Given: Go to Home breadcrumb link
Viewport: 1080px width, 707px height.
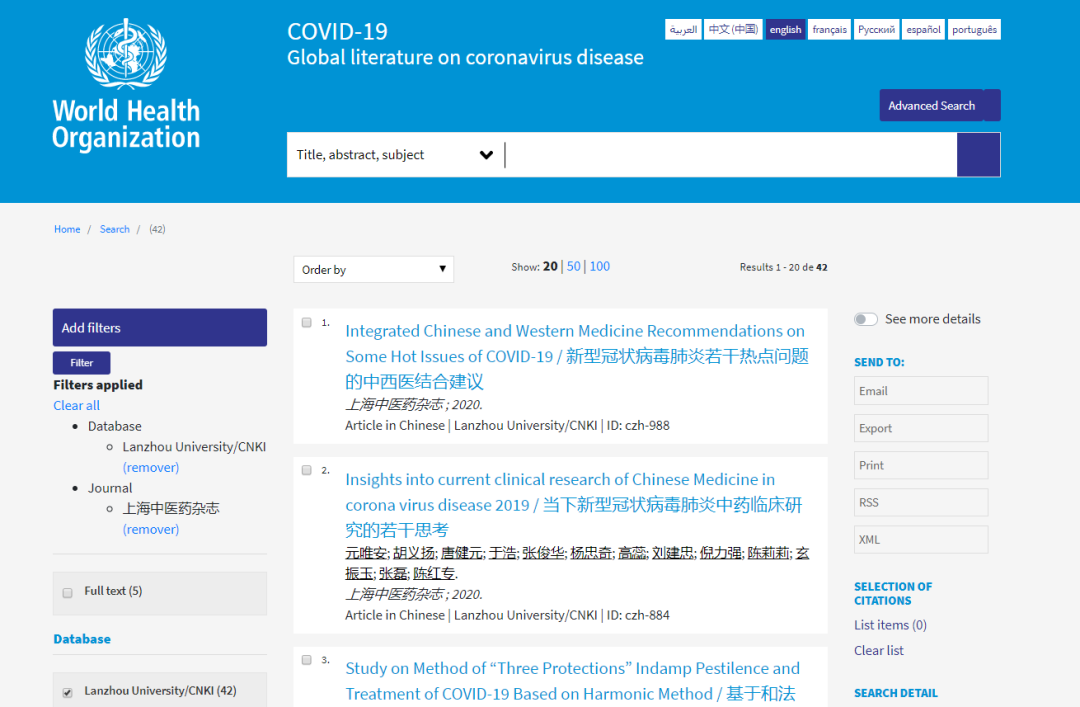Looking at the screenshot, I should [x=67, y=229].
